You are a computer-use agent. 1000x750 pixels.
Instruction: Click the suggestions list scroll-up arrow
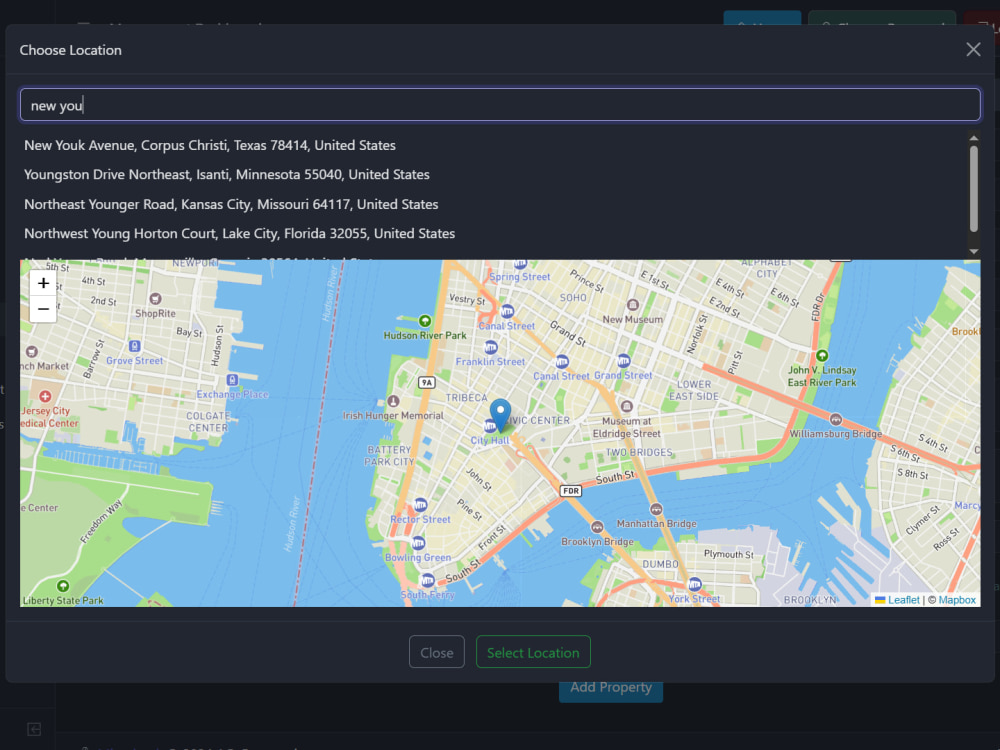coord(973,138)
